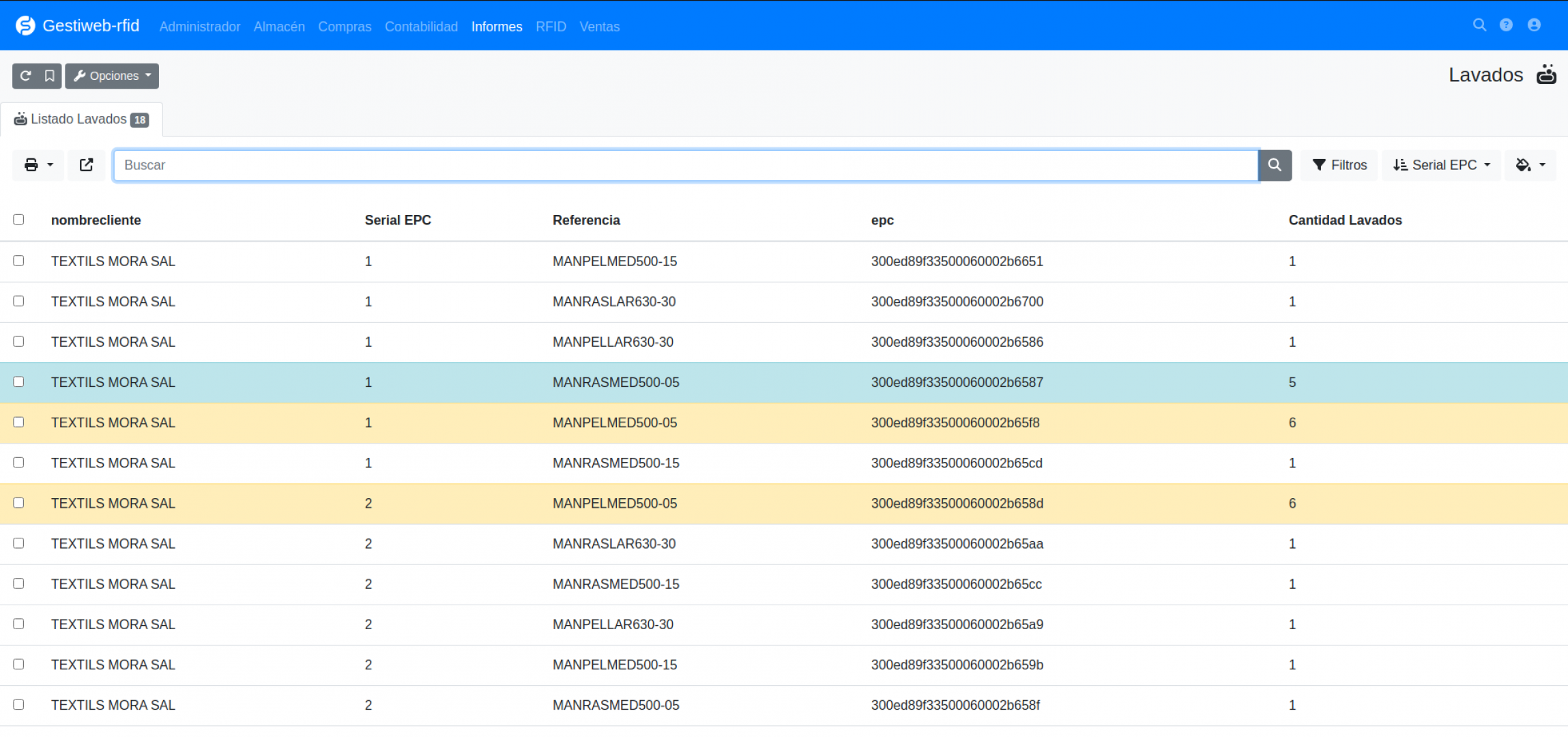Image resolution: width=1568 pixels, height=737 pixels.
Task: Click epc value 300ed89f33500060002b65a9
Action: coord(957,624)
